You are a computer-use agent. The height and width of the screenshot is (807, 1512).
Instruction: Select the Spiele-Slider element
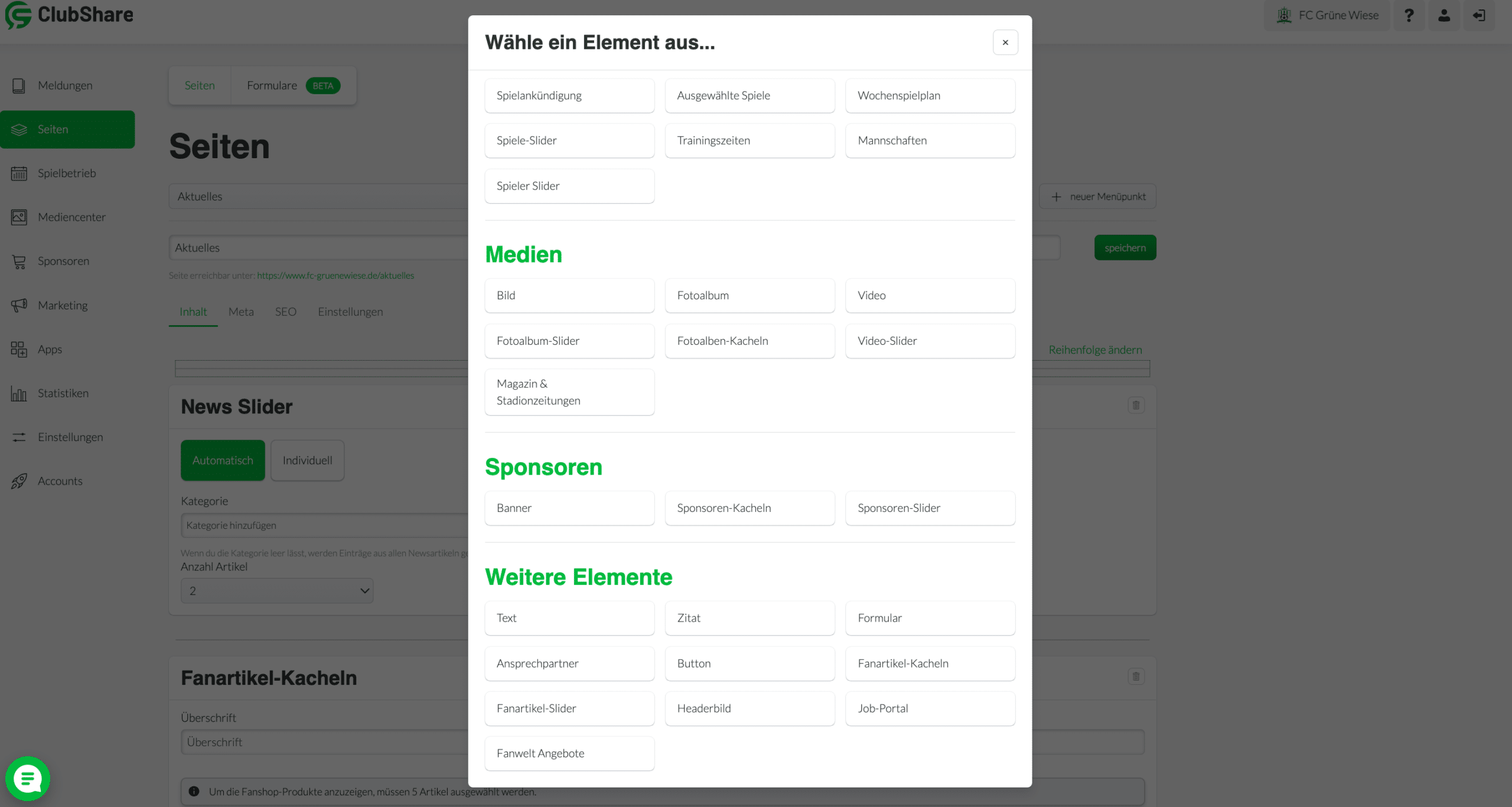coord(569,141)
